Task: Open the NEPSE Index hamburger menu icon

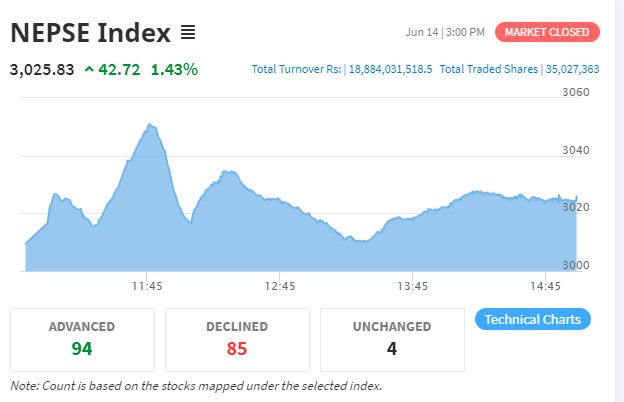Action: pos(188,32)
